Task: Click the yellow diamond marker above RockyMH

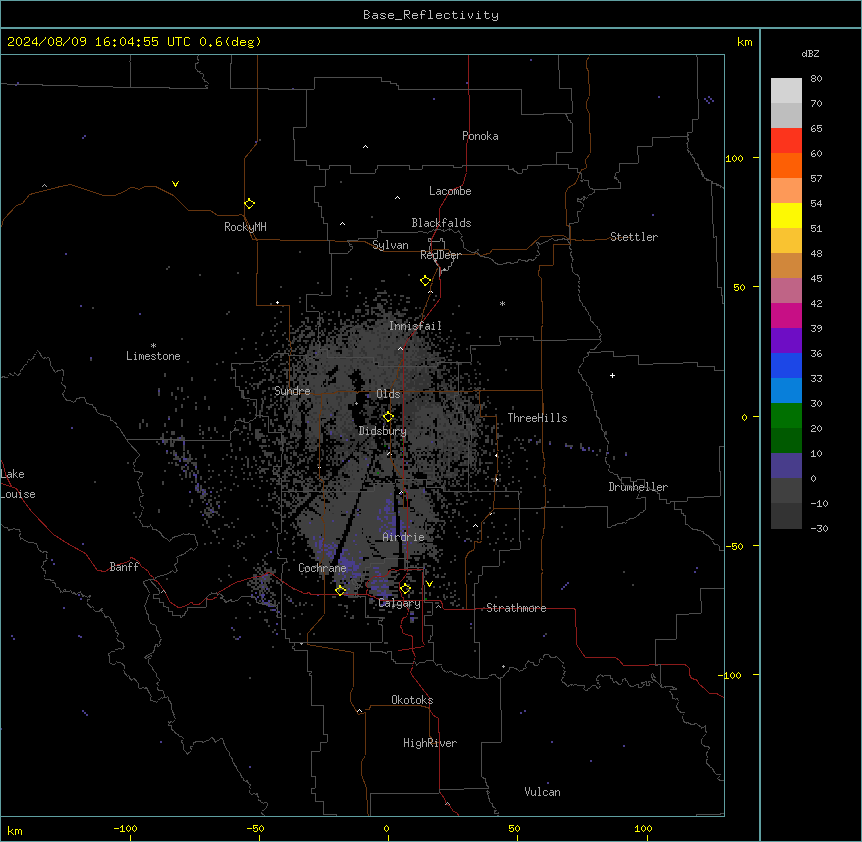Action: tap(250, 203)
